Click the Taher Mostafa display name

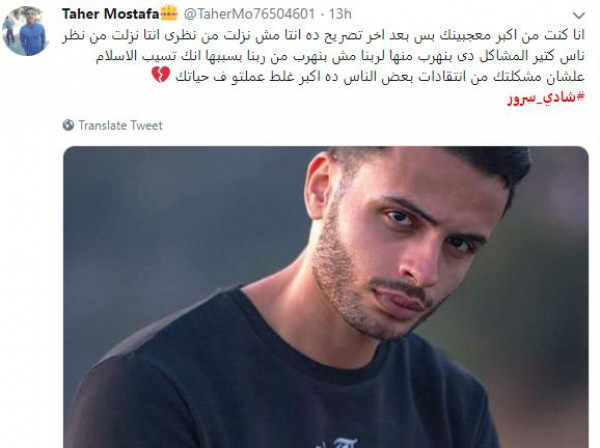[111, 14]
